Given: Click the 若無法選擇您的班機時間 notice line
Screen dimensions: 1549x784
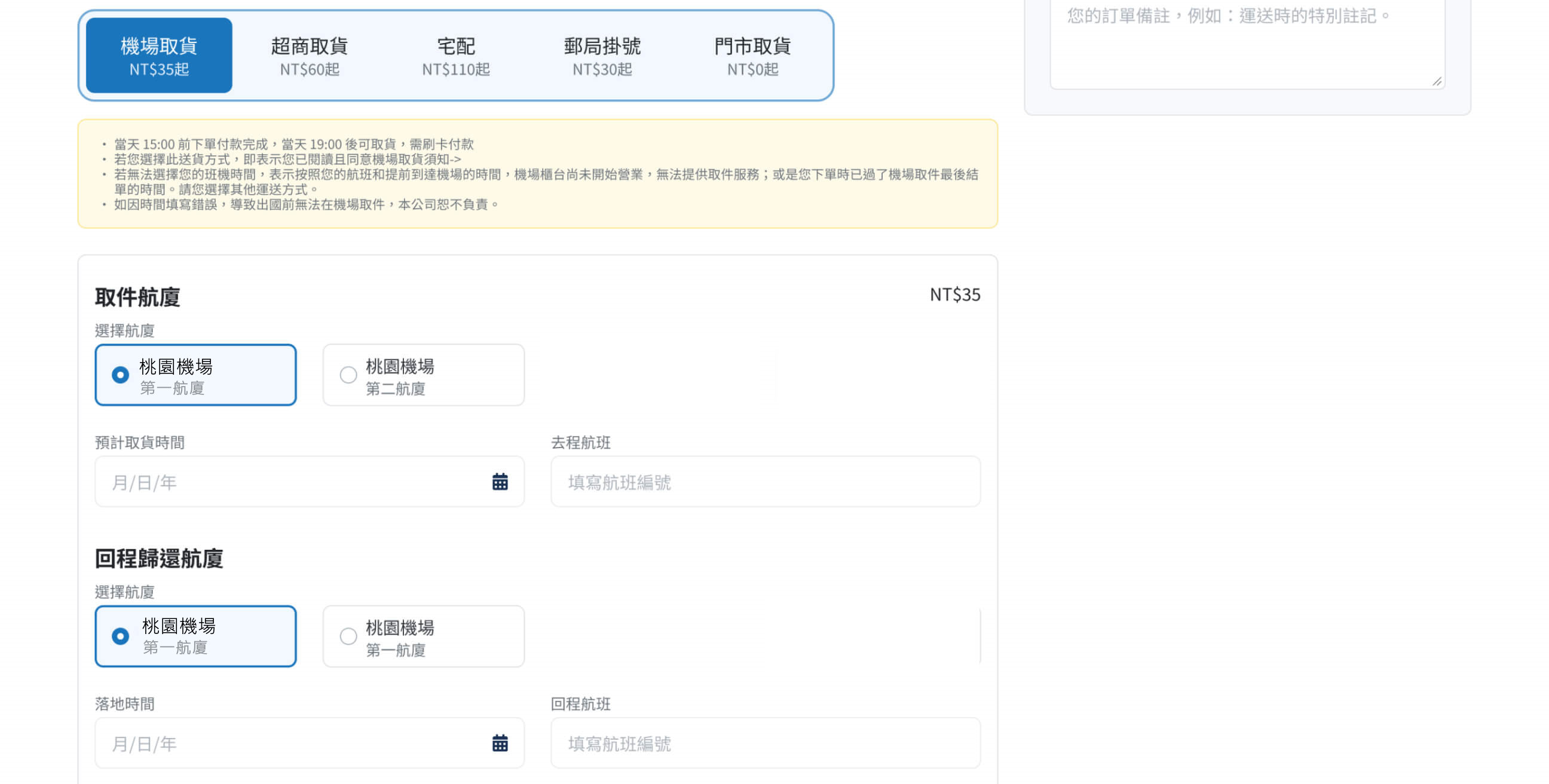Looking at the screenshot, I should [546, 182].
